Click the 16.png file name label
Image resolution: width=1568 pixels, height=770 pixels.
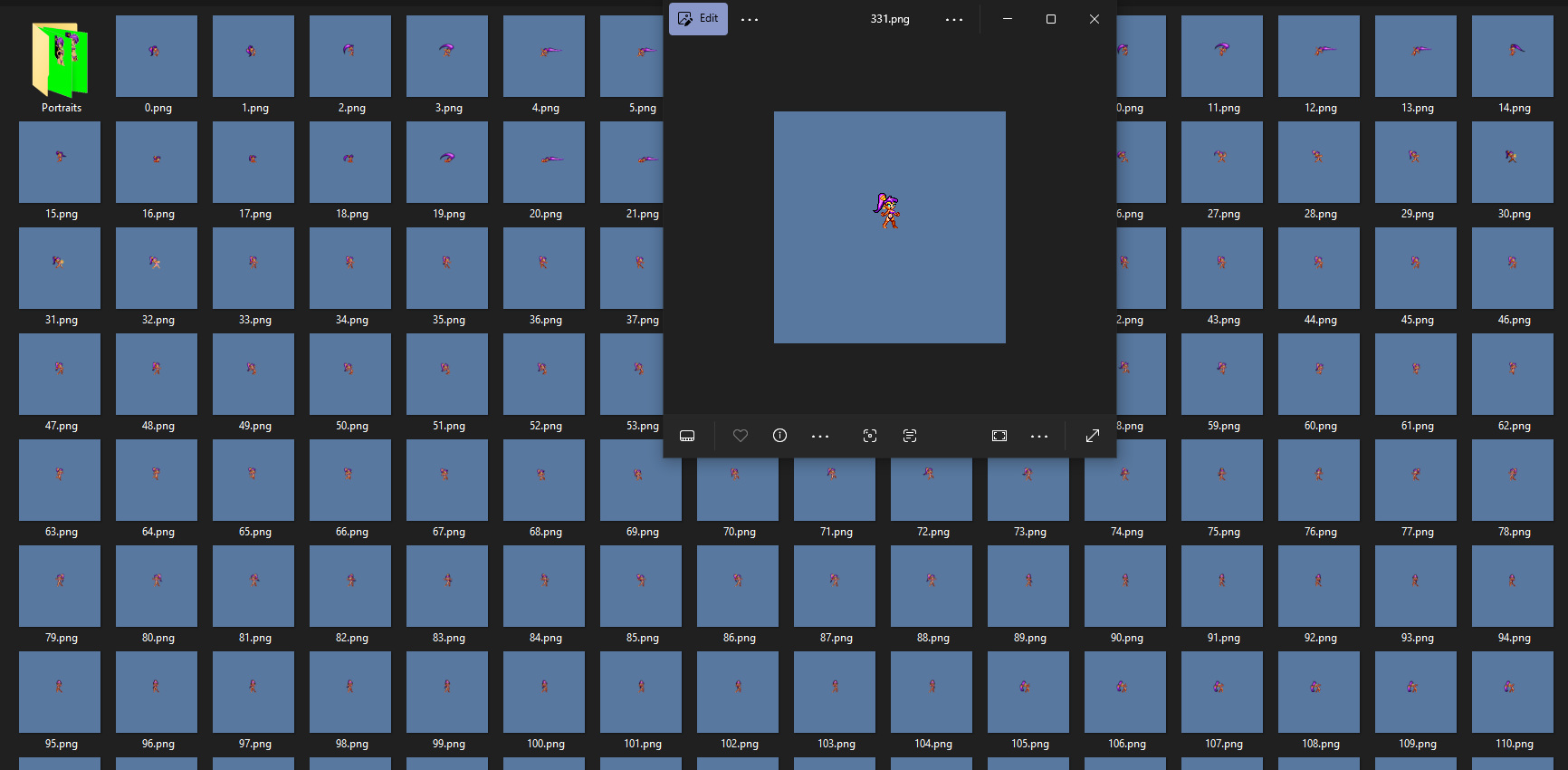pos(158,214)
